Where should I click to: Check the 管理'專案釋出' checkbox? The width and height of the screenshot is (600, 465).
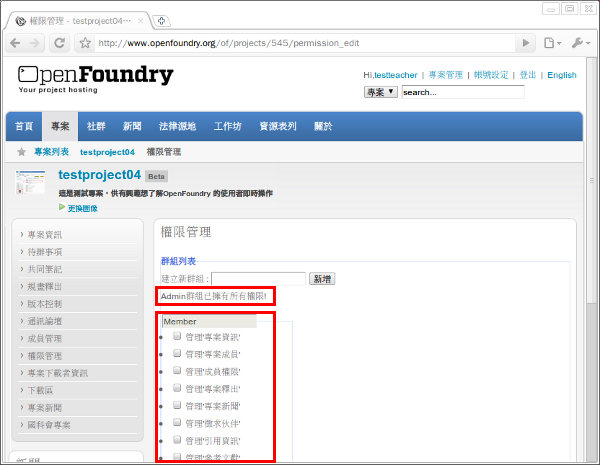pyautogui.click(x=177, y=388)
